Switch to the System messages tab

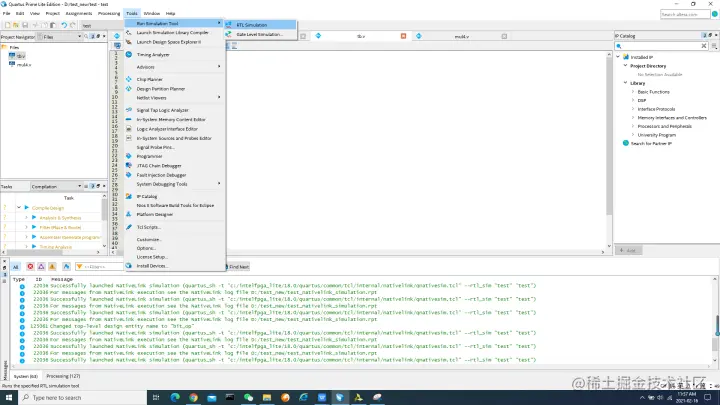pos(26,376)
